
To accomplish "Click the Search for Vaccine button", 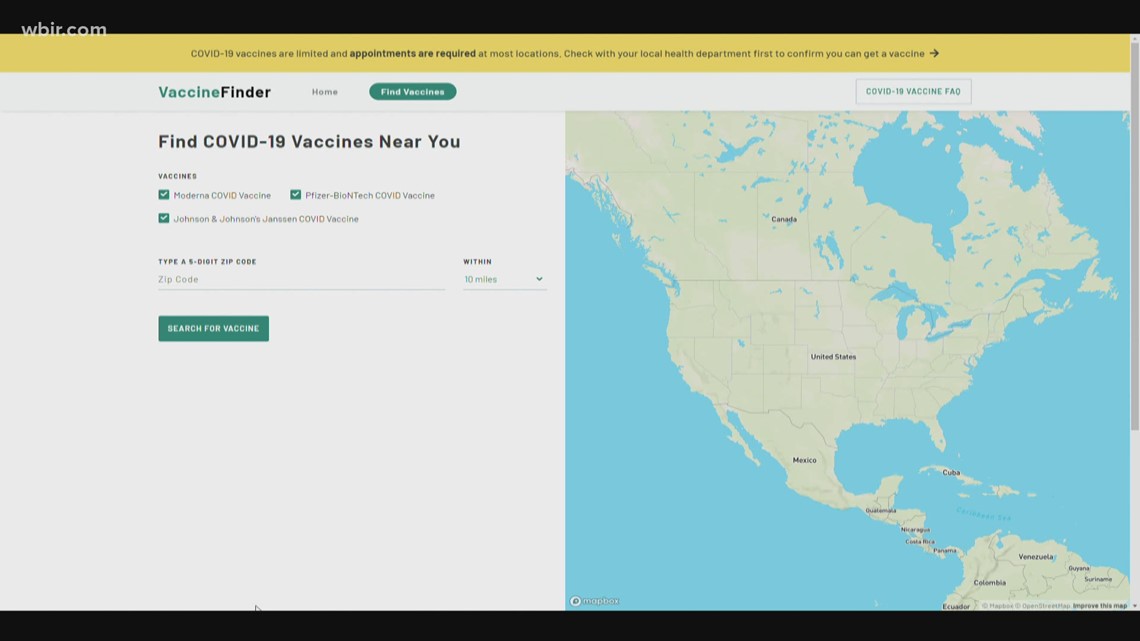I will click(214, 328).
